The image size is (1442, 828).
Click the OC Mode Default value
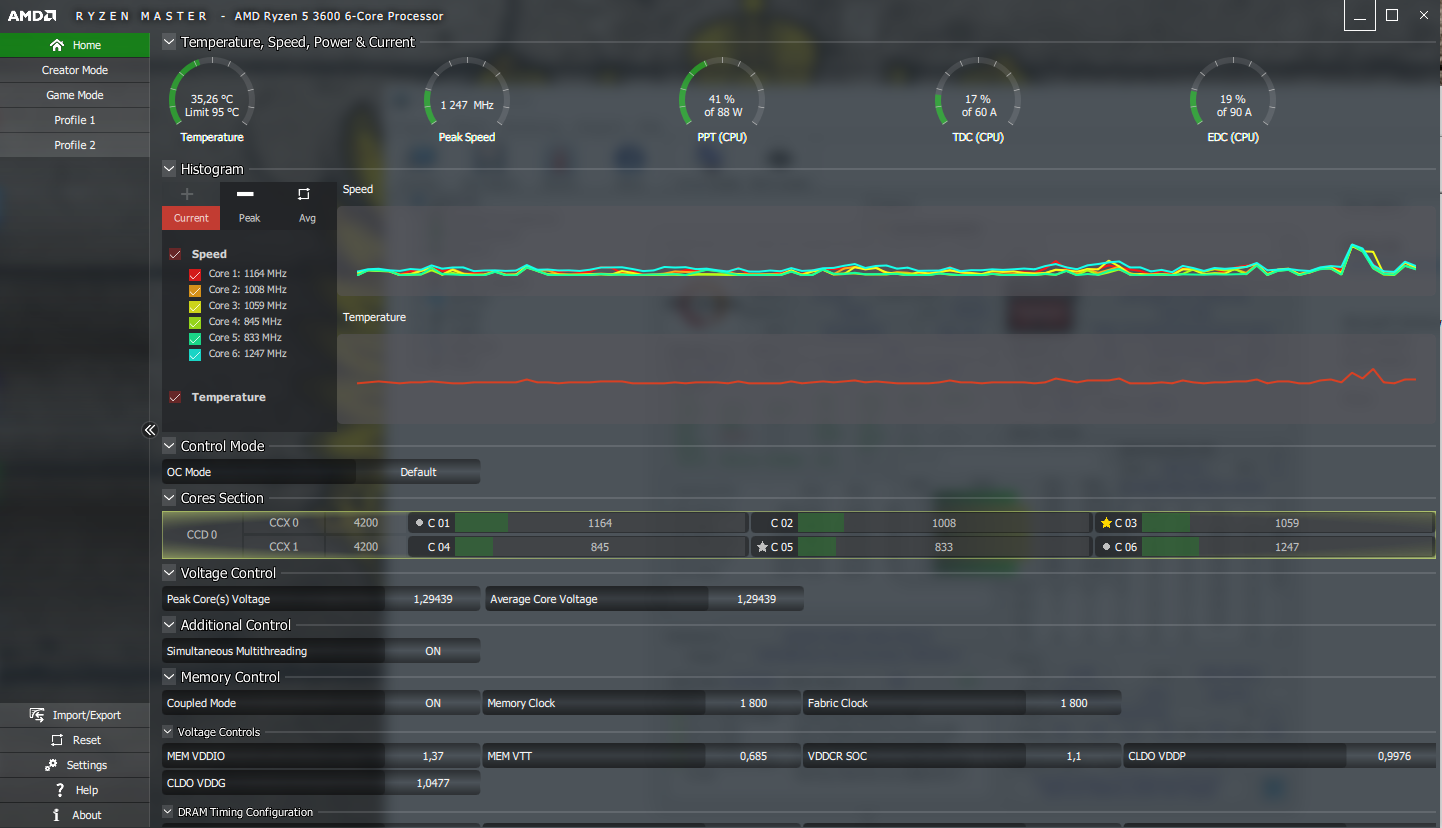coord(418,472)
